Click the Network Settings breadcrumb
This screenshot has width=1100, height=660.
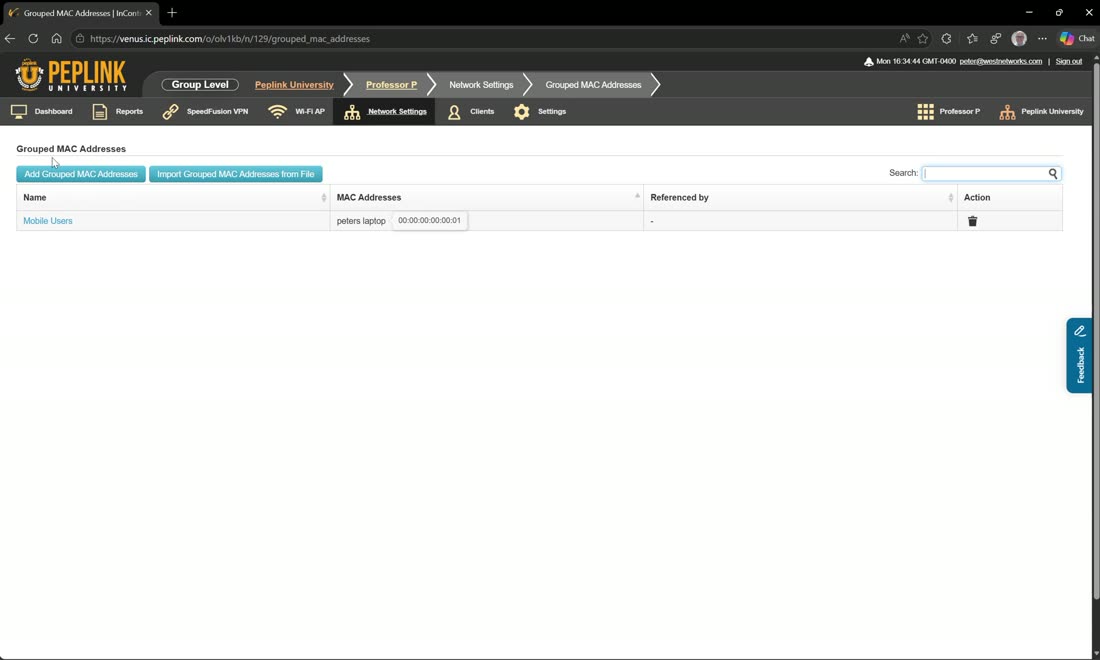point(481,85)
